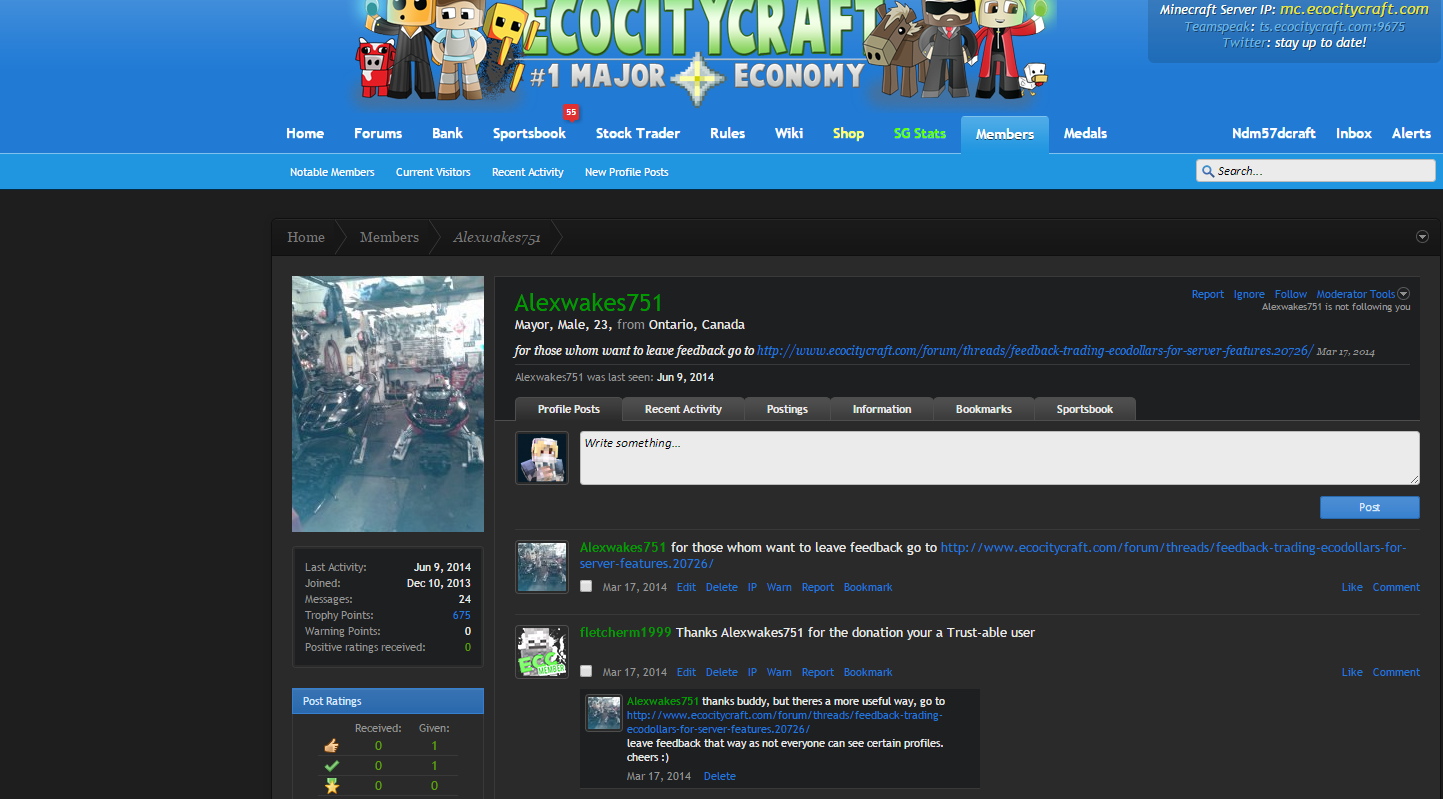Click the Members breadcrumb

tap(389, 237)
